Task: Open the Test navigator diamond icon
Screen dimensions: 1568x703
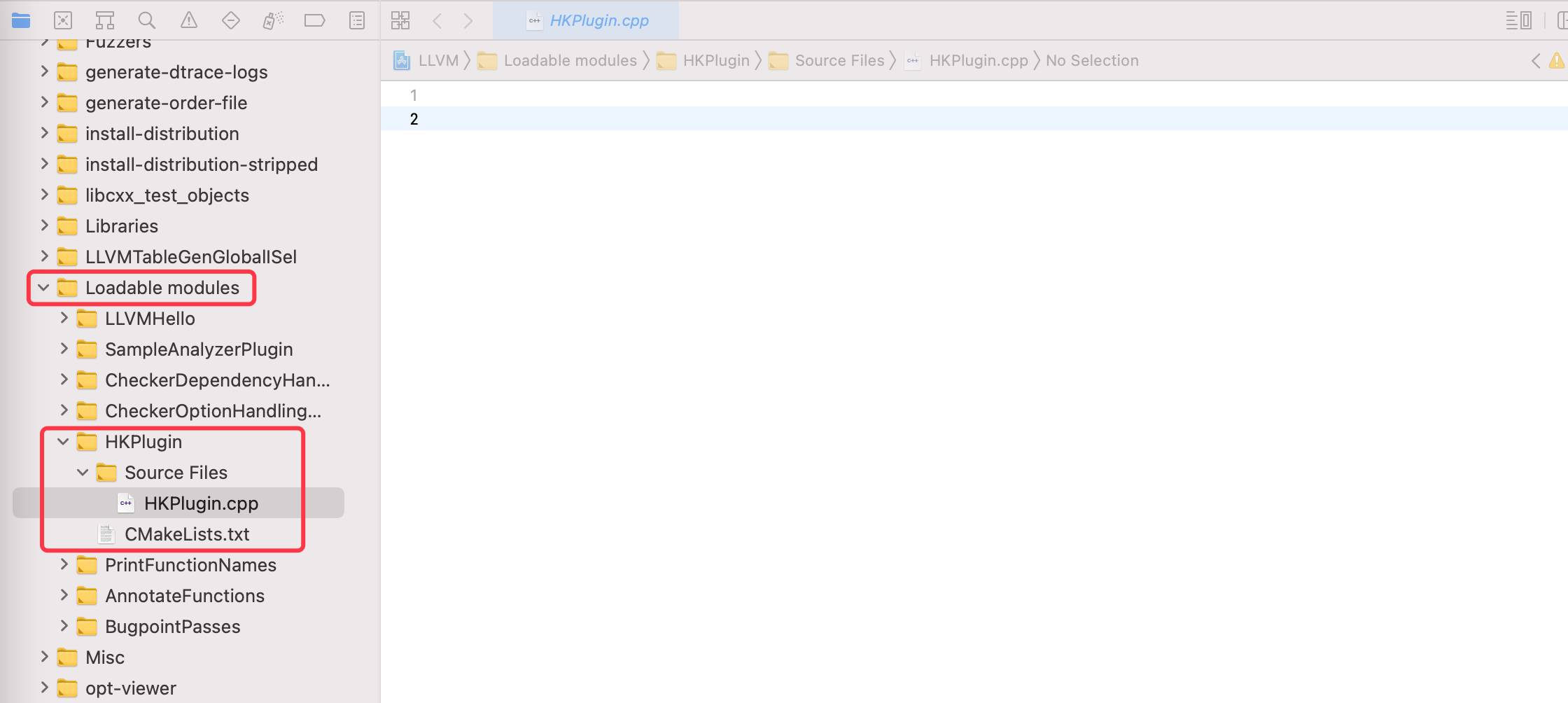Action: click(231, 20)
